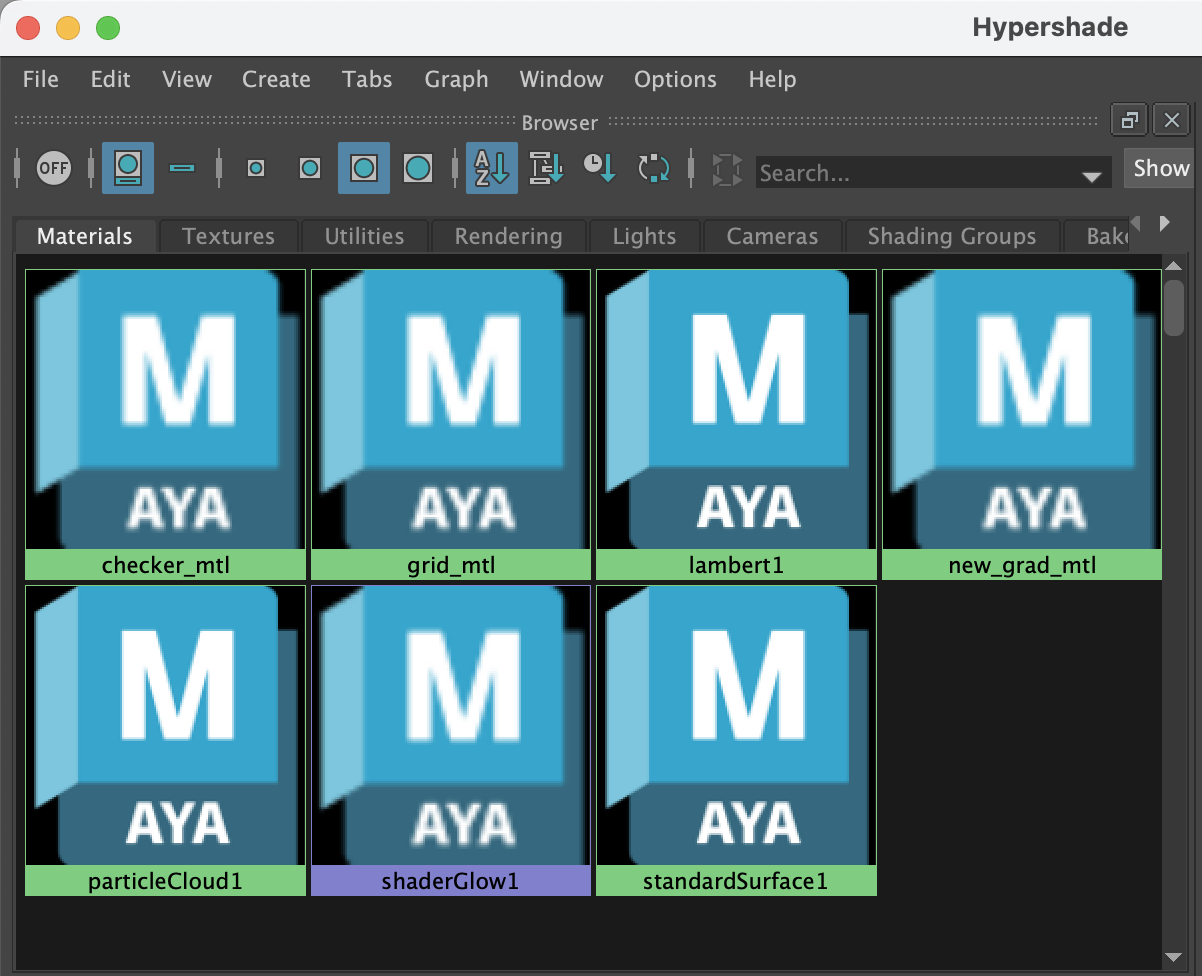1202x976 pixels.
Task: Open the Search field dropdown arrow
Action: 1091,176
